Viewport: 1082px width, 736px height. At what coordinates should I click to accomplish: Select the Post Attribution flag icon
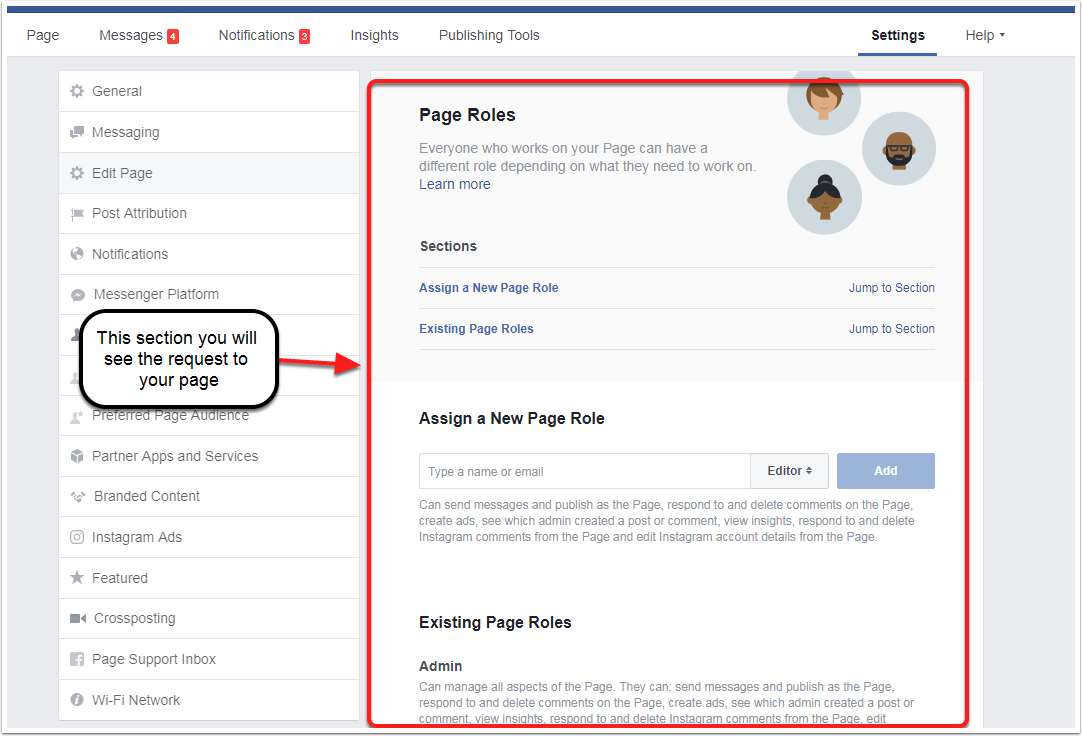tap(77, 214)
